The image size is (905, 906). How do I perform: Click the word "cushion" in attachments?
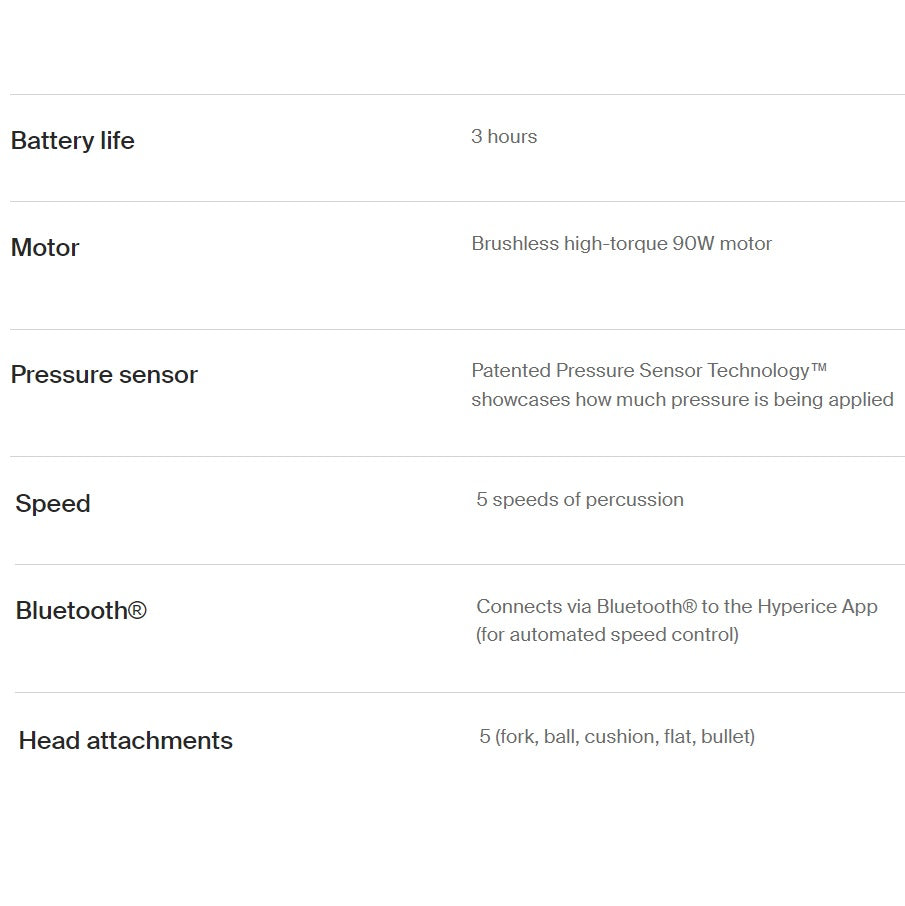(x=619, y=737)
